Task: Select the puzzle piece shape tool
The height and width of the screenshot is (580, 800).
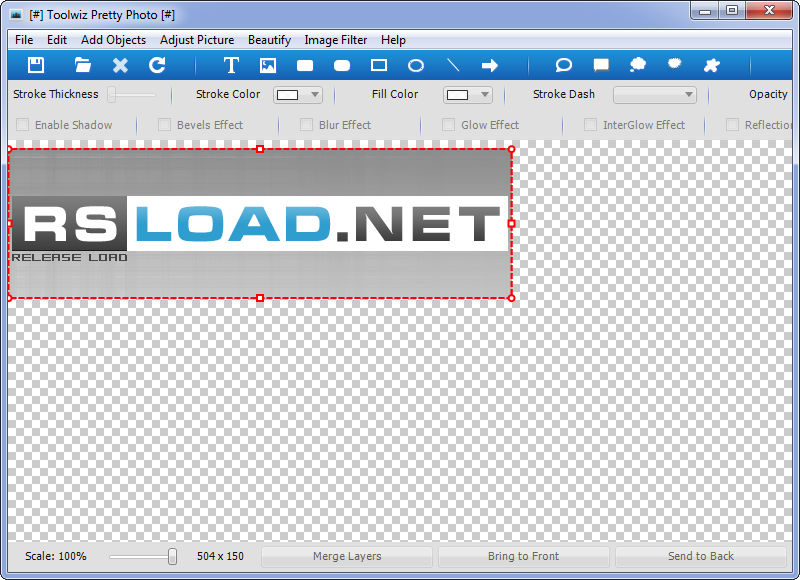Action: pos(712,65)
